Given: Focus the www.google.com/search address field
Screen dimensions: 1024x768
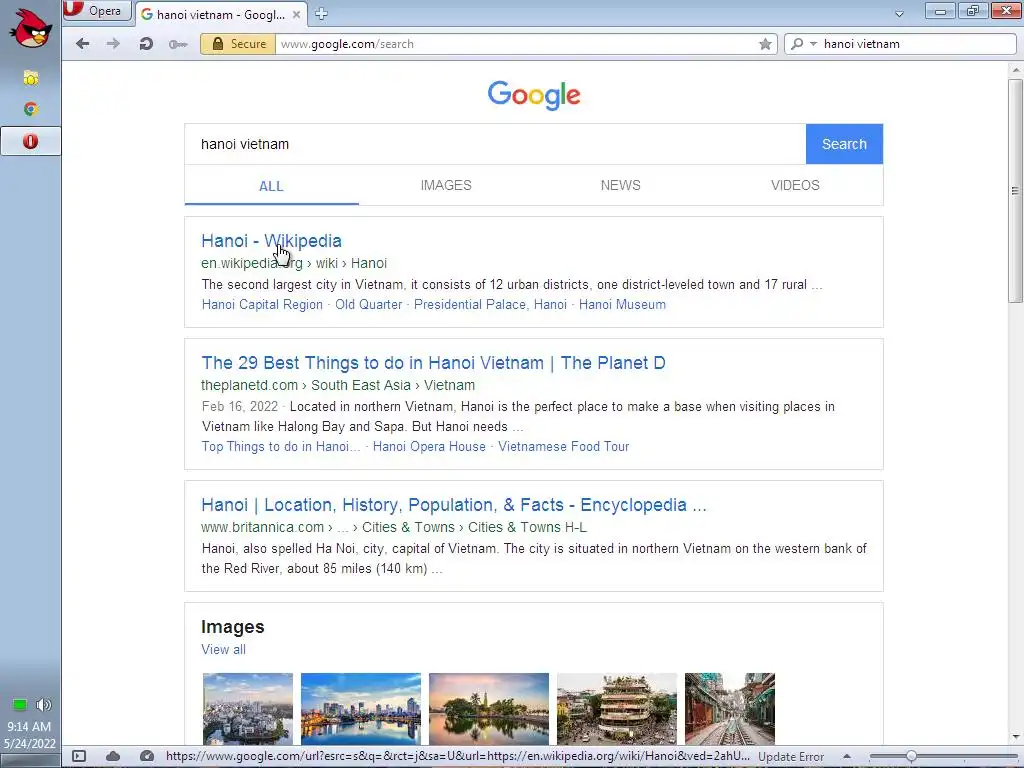Looking at the screenshot, I should [x=516, y=44].
